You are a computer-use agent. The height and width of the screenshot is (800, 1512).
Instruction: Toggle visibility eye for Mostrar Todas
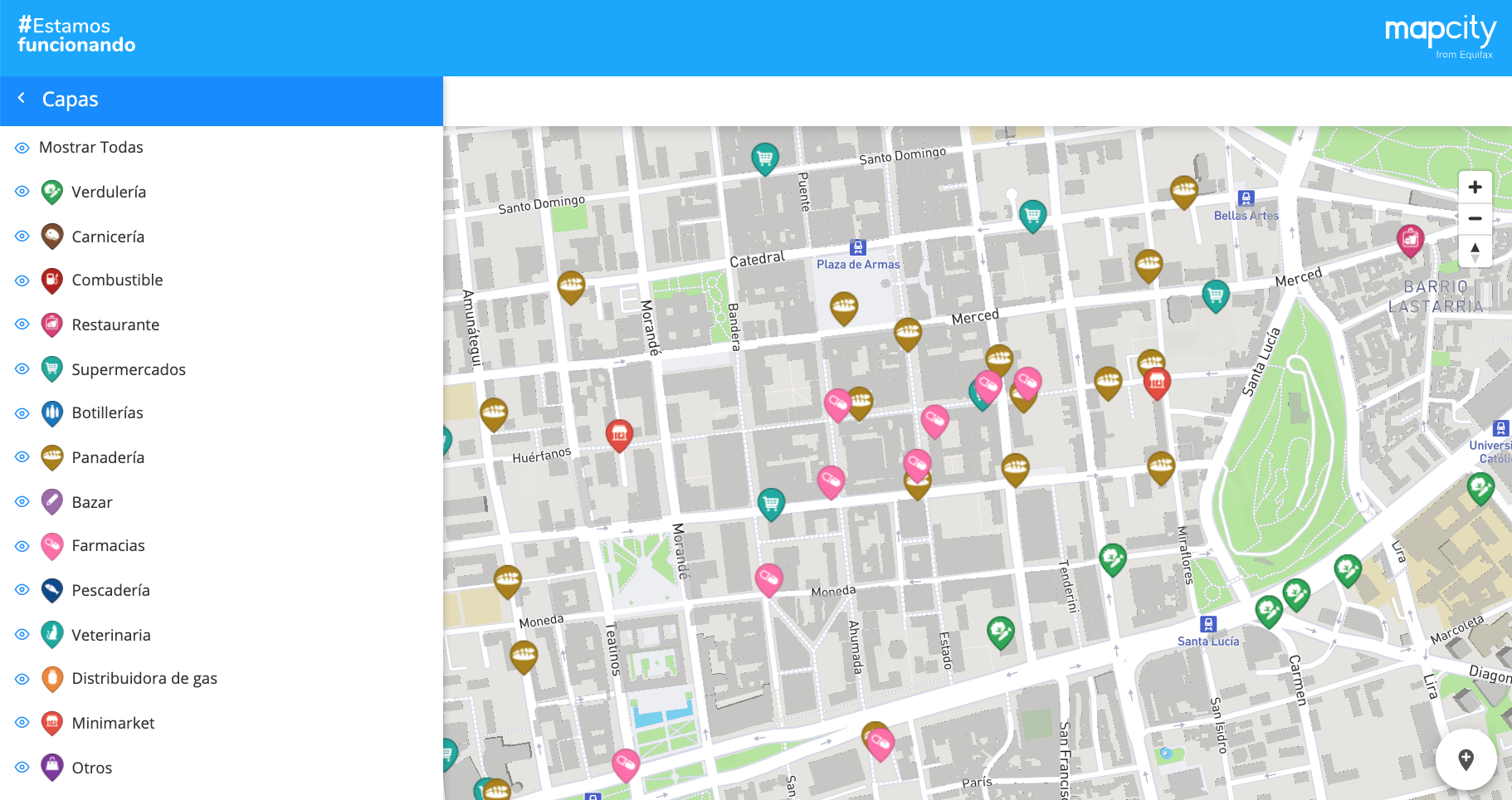(22, 148)
